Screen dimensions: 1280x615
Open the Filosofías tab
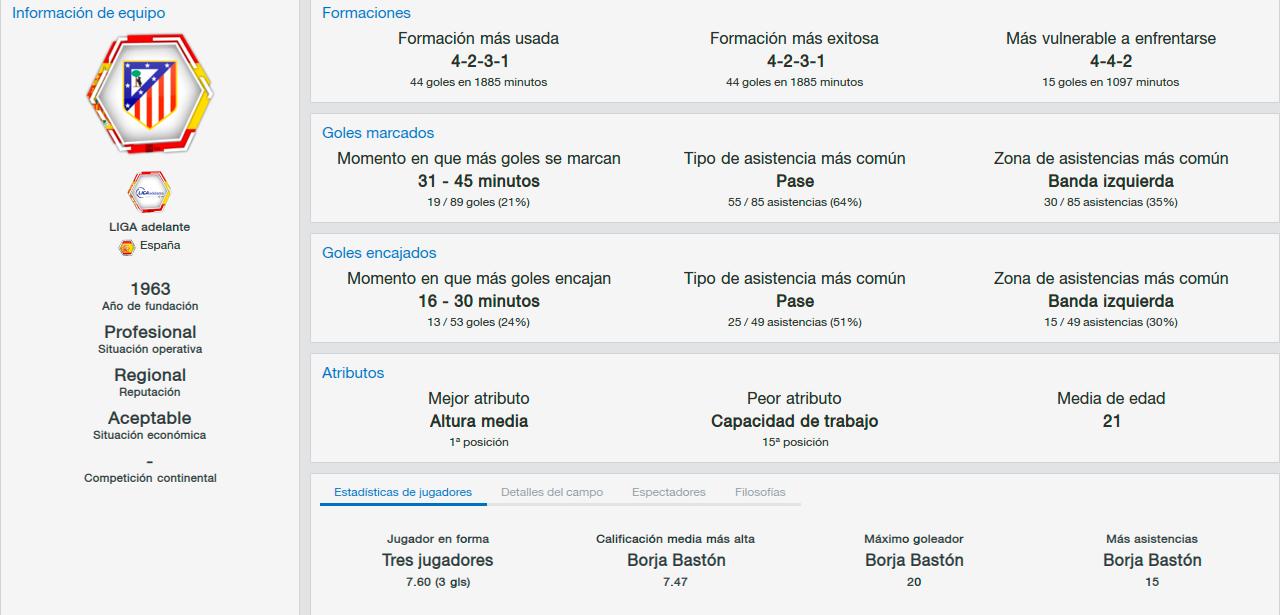tap(760, 492)
